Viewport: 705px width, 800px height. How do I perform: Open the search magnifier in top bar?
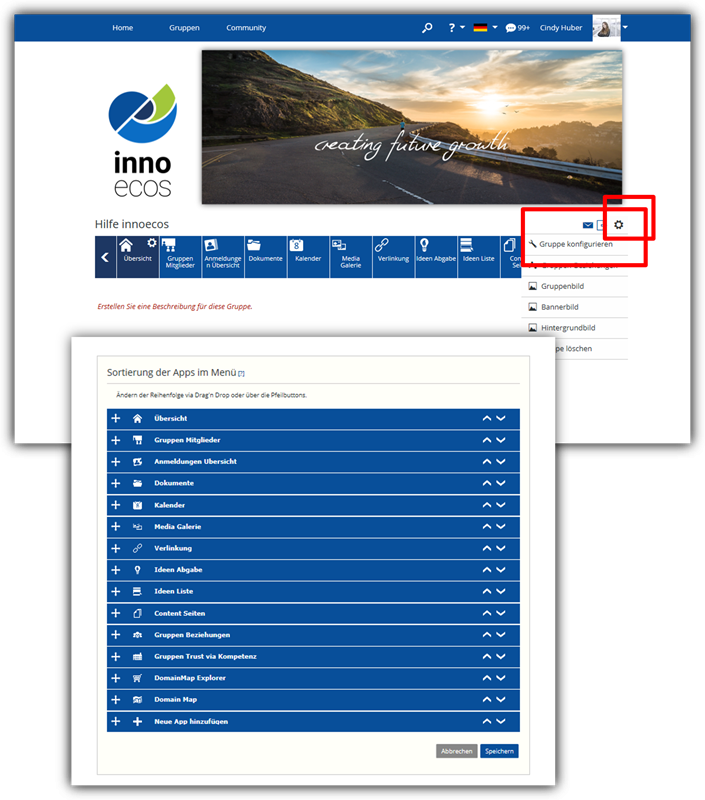pos(427,28)
